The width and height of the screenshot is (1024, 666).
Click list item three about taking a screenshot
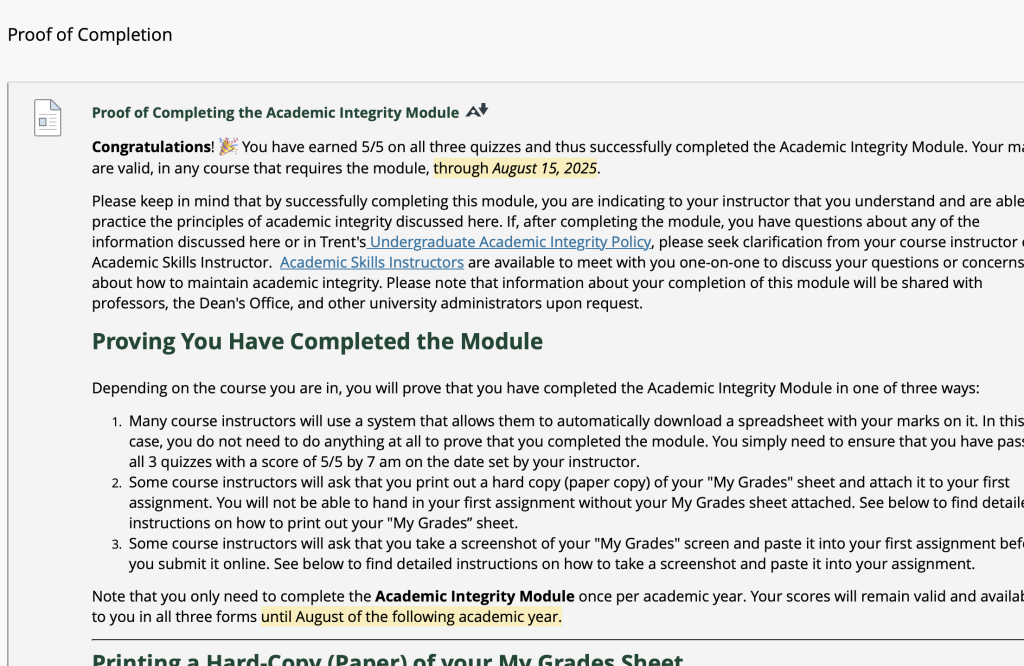pyautogui.click(x=576, y=554)
